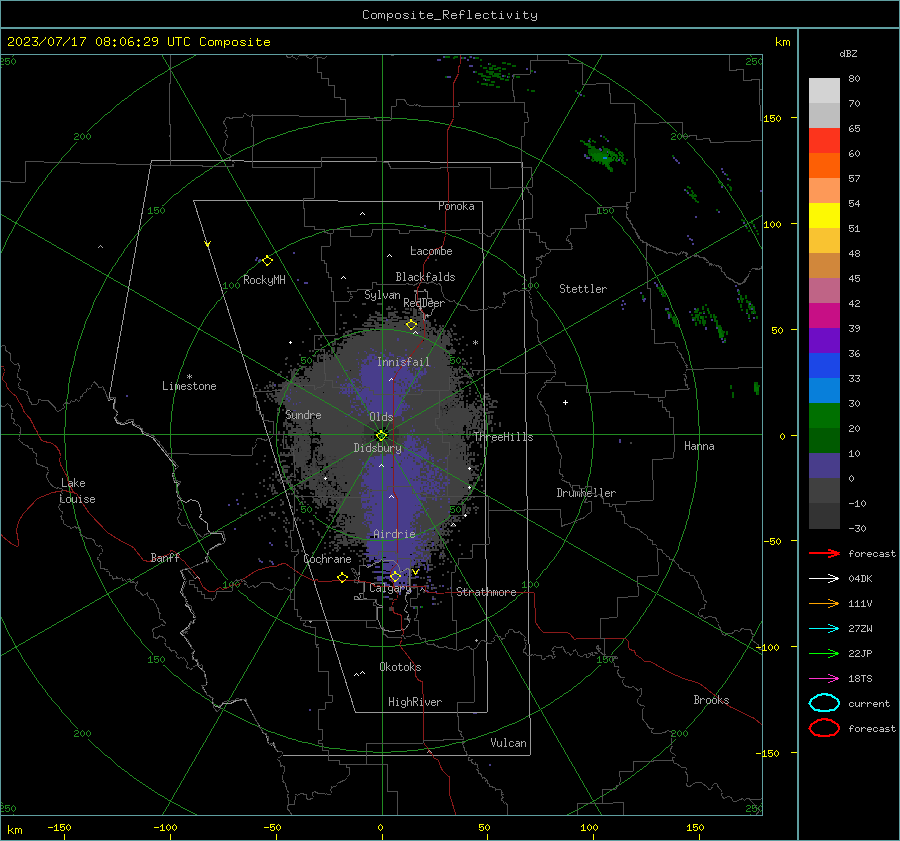Click the Cochrane label

pos(327,559)
